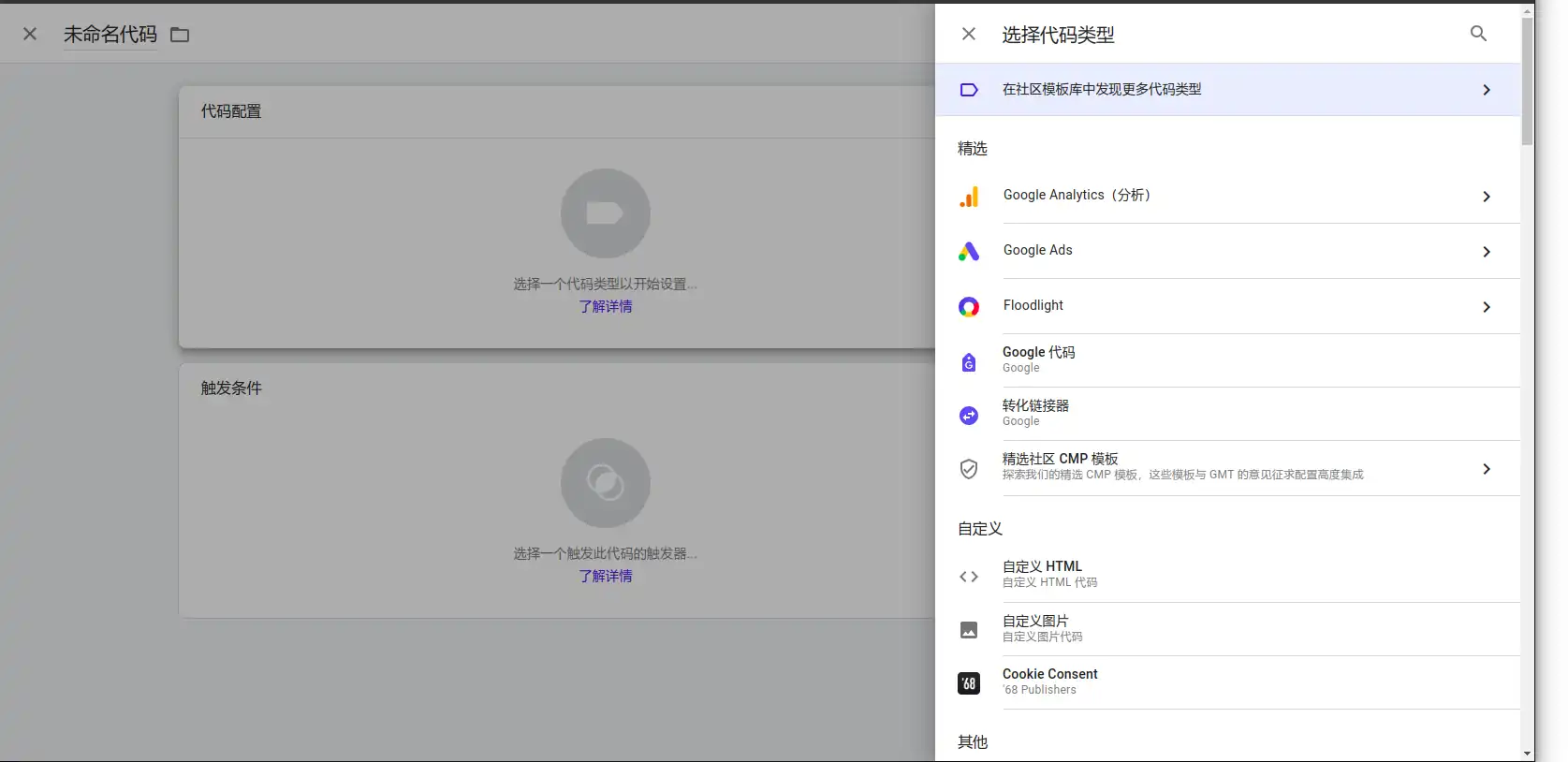
Task: Click 了解详情 link under 触发条件
Action: [x=606, y=577]
